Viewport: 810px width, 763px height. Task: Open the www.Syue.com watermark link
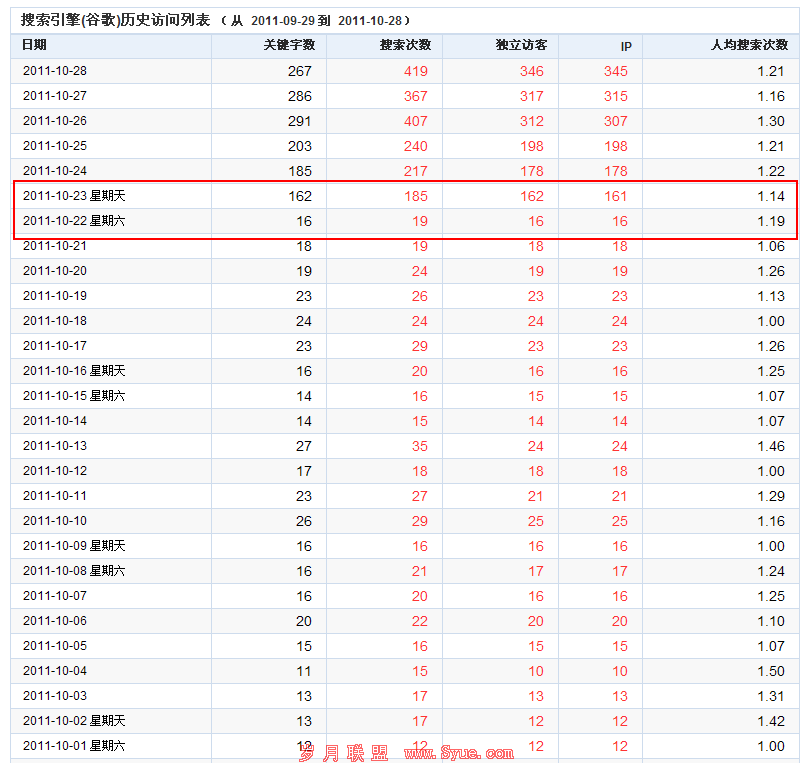click(x=458, y=752)
